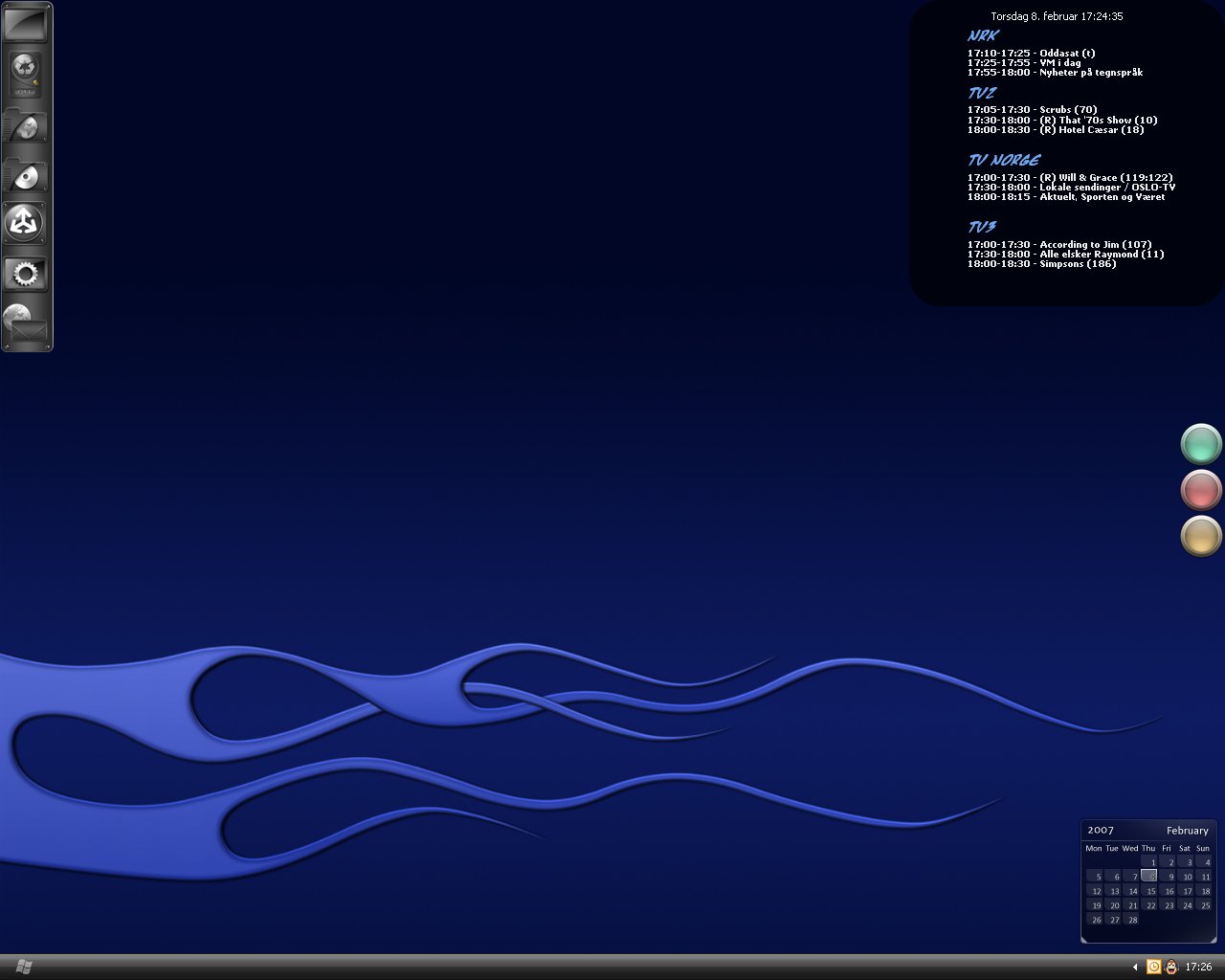Click the TV3 channel heading
Image resolution: width=1225 pixels, height=980 pixels.
[x=982, y=227]
